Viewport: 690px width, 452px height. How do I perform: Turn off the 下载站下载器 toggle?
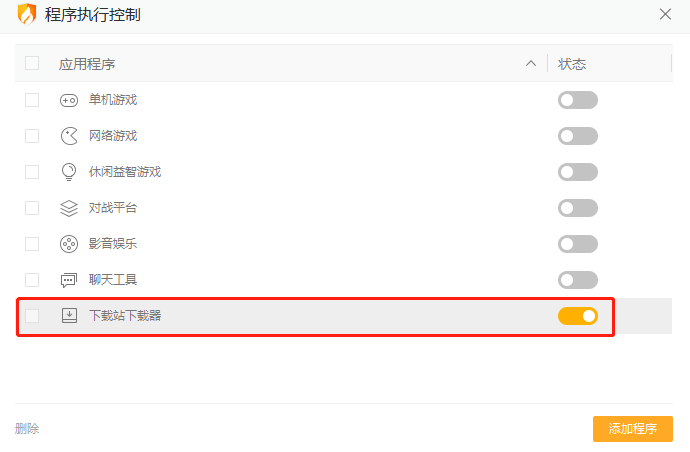pos(577,316)
